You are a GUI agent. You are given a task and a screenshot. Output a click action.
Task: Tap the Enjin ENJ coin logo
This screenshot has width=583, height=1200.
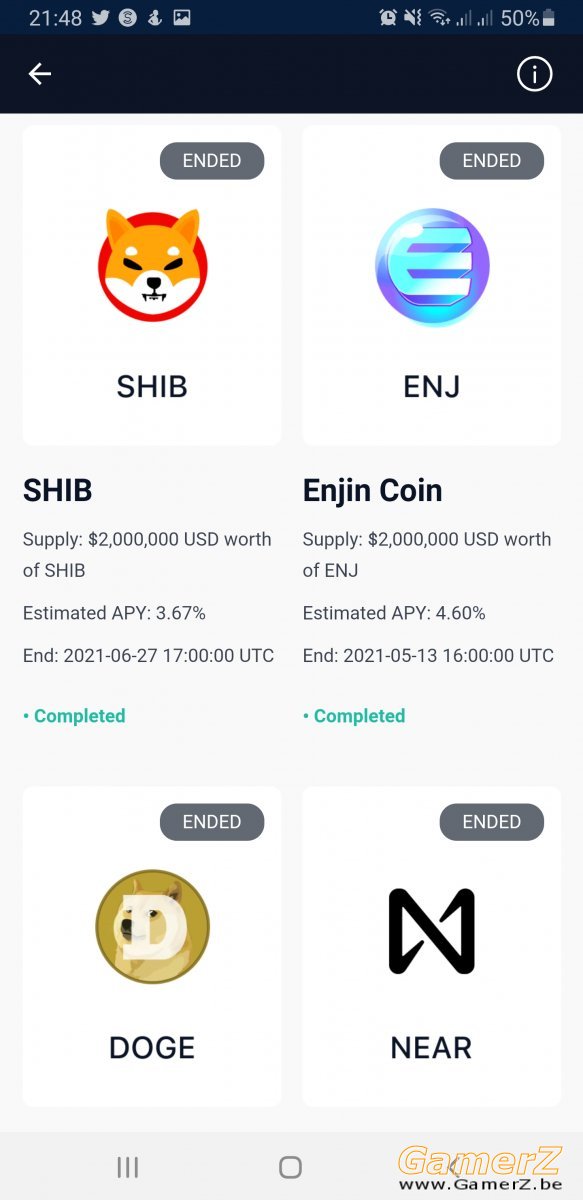pos(432,266)
